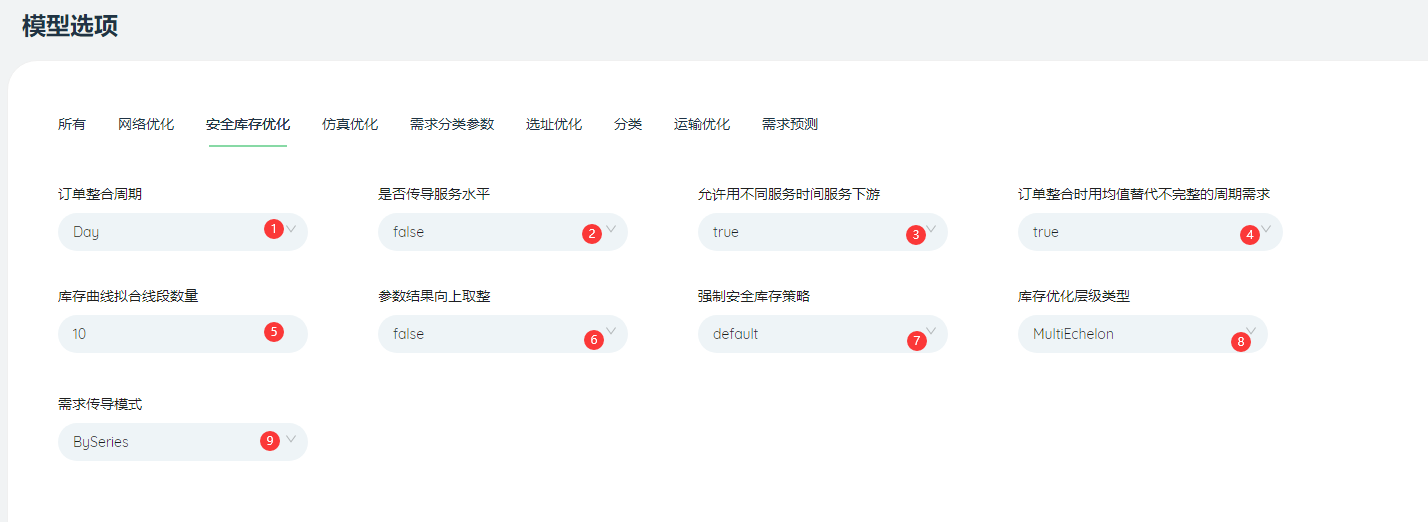Viewport: 1428px width, 522px height.
Task: Open the 需求分类参数 tab
Action: pyautogui.click(x=452, y=125)
